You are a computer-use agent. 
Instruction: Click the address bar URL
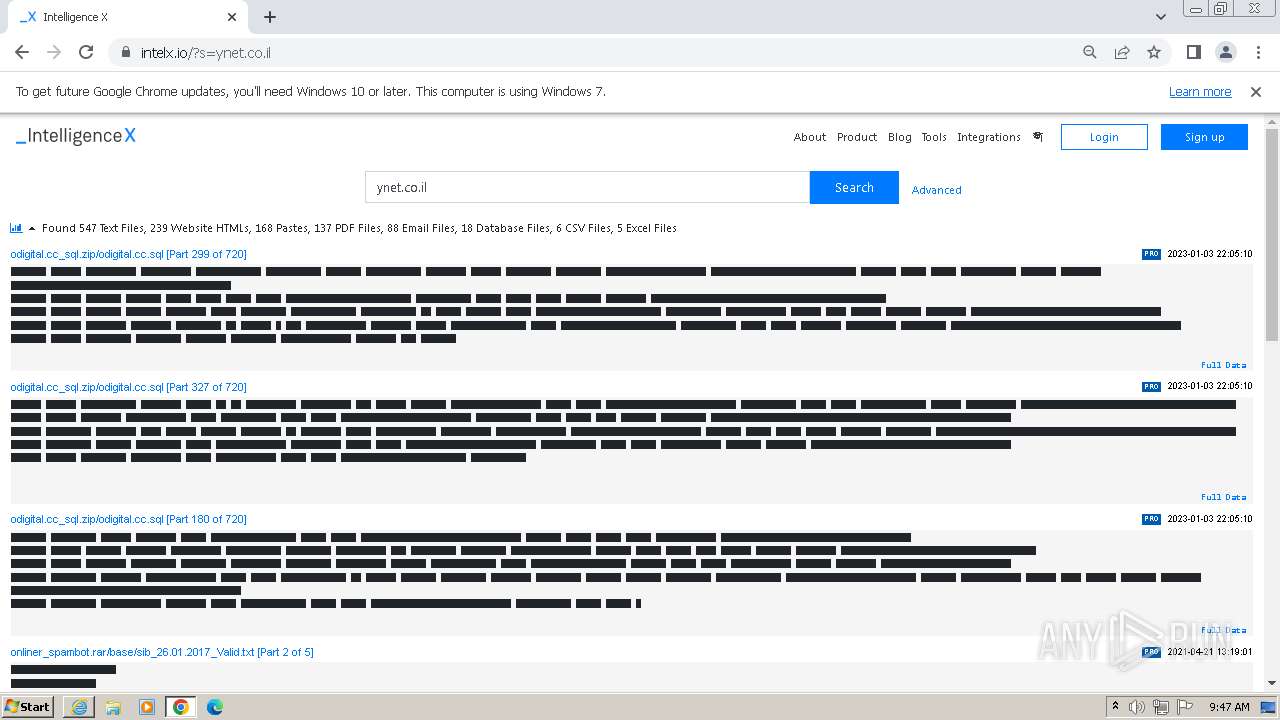(x=206, y=52)
